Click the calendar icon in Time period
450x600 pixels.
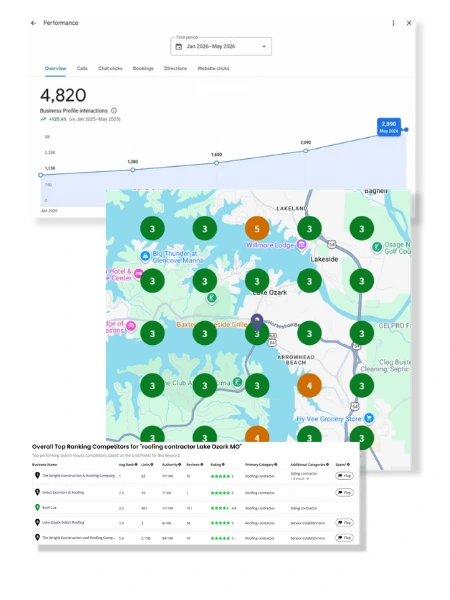tap(178, 47)
